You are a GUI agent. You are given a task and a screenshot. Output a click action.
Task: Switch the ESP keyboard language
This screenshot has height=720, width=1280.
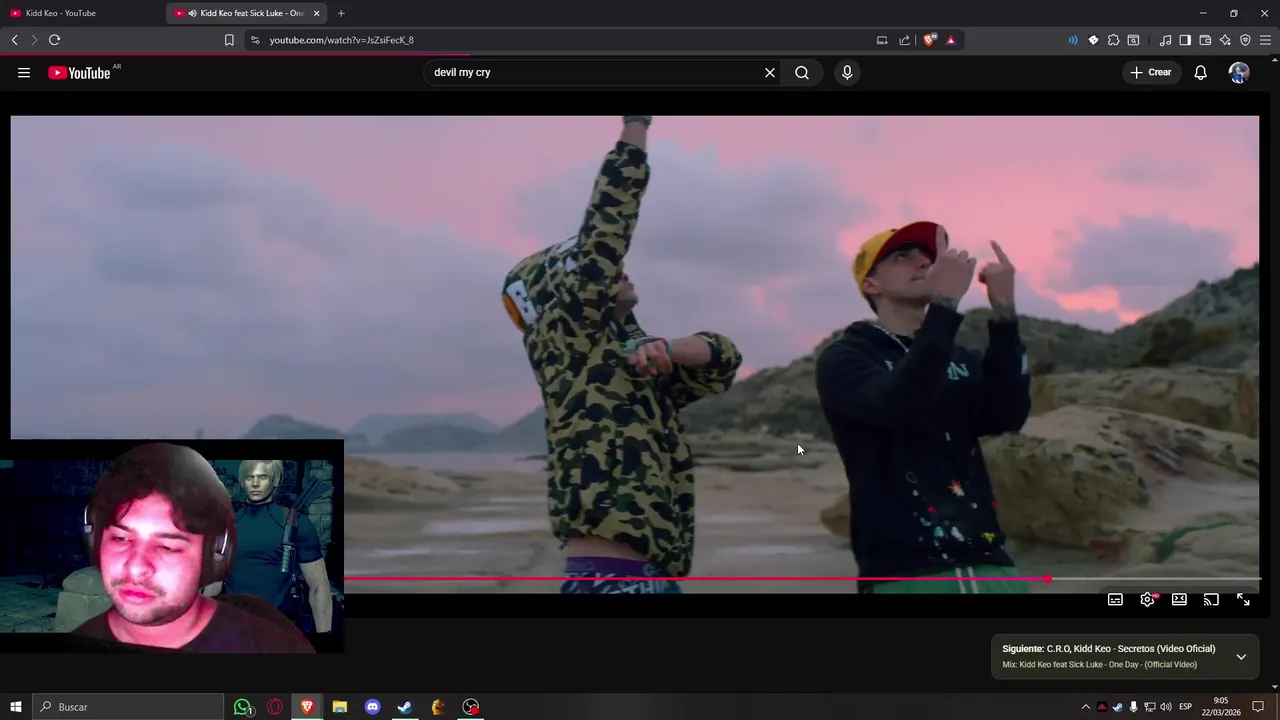(1186, 707)
